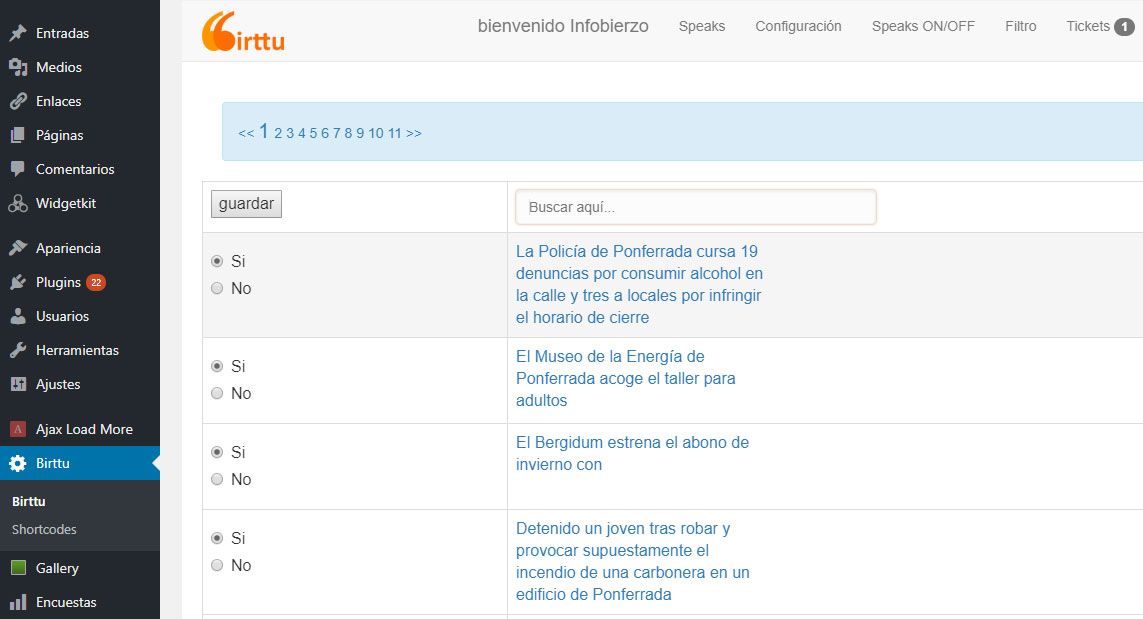
Task: Select Si for the Policía de Ponferrada article
Action: pos(217,261)
